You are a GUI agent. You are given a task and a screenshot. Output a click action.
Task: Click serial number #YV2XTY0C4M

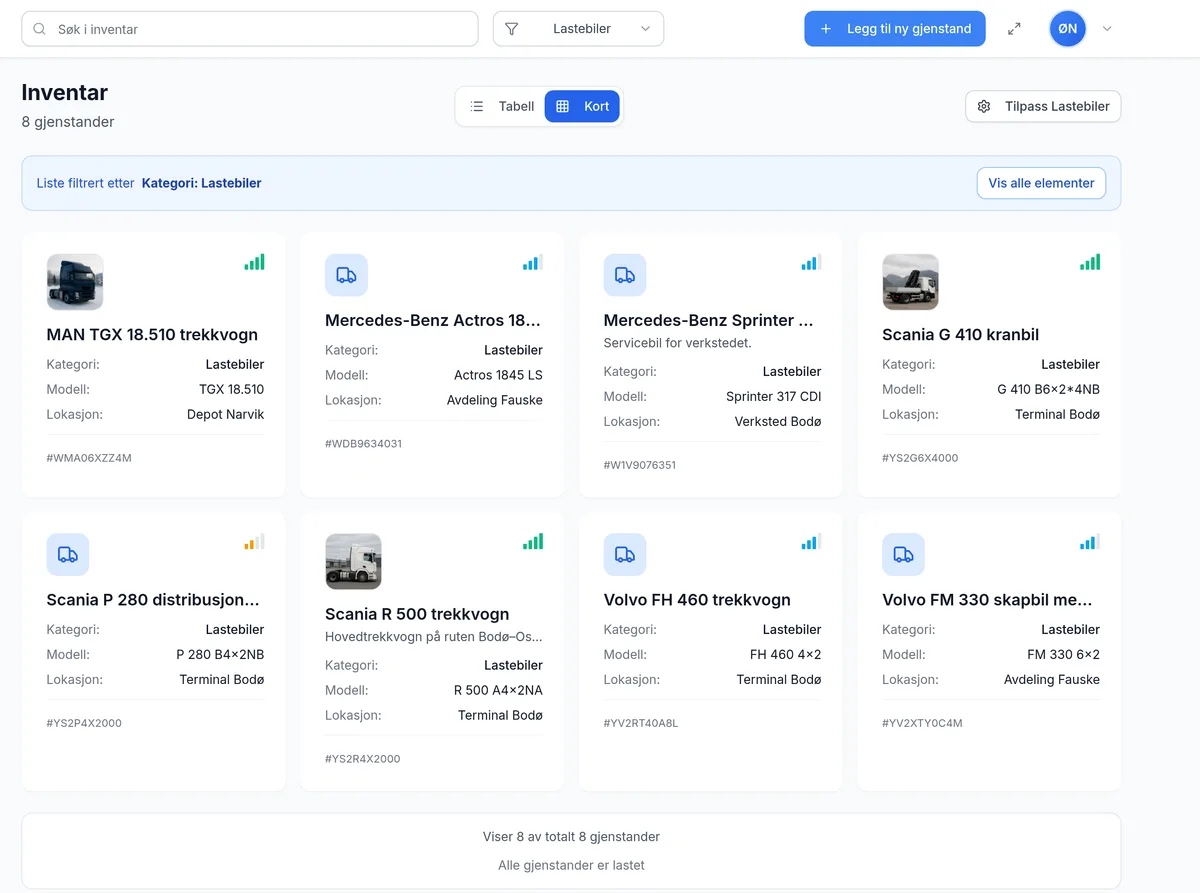922,723
